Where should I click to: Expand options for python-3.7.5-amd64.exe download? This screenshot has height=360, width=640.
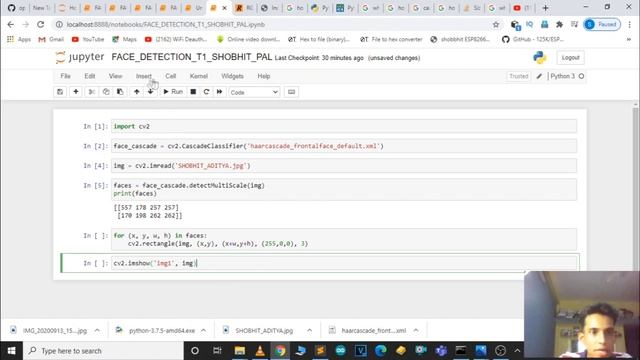(203, 330)
